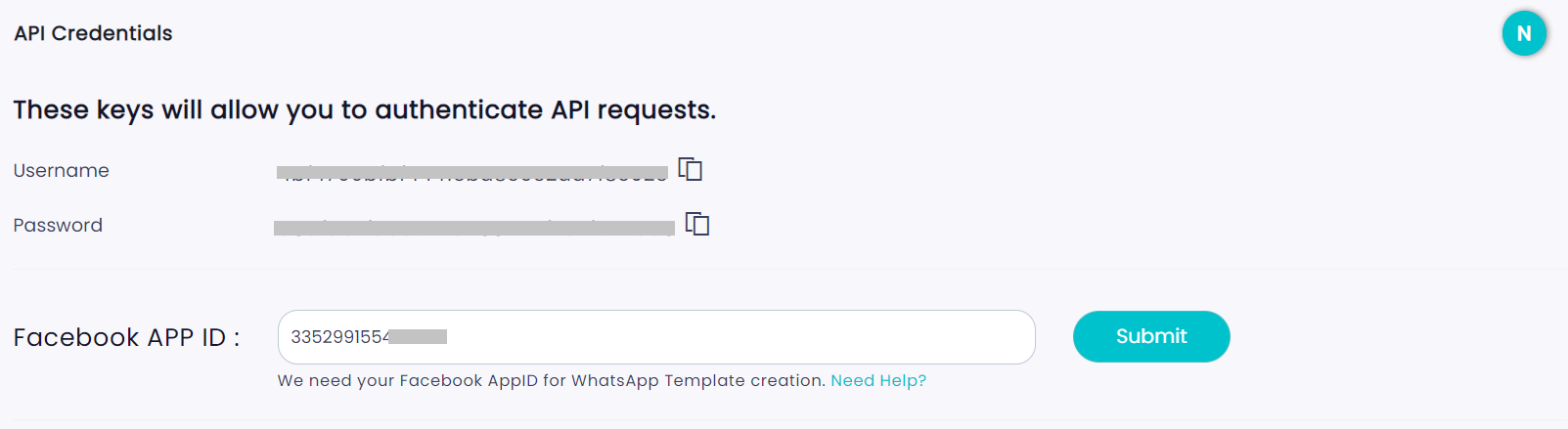Viewport: 1568px width, 429px height.
Task: Open the N profile avatar
Action: [1523, 33]
